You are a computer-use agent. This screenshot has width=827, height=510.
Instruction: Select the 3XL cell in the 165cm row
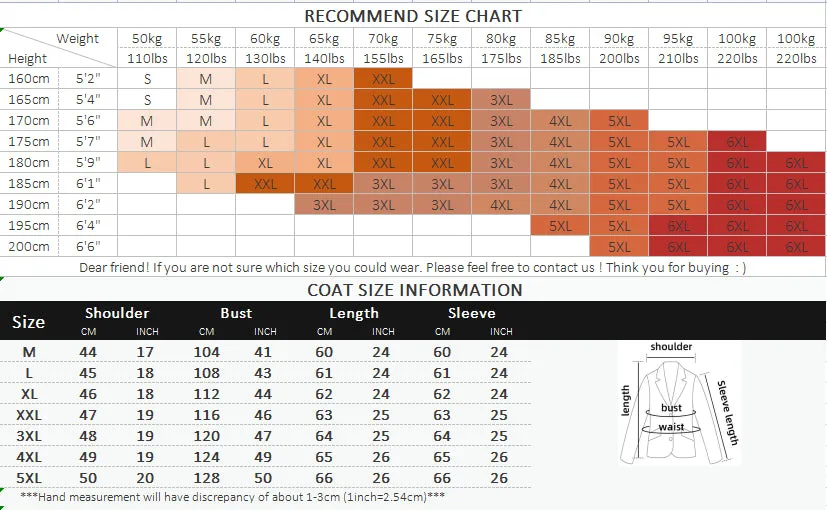click(501, 100)
